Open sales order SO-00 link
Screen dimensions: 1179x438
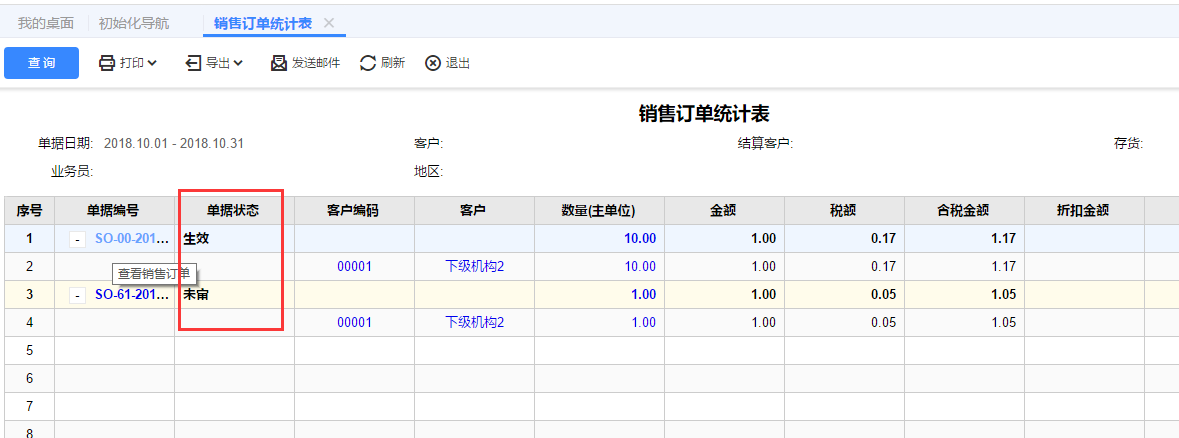(x=132, y=239)
